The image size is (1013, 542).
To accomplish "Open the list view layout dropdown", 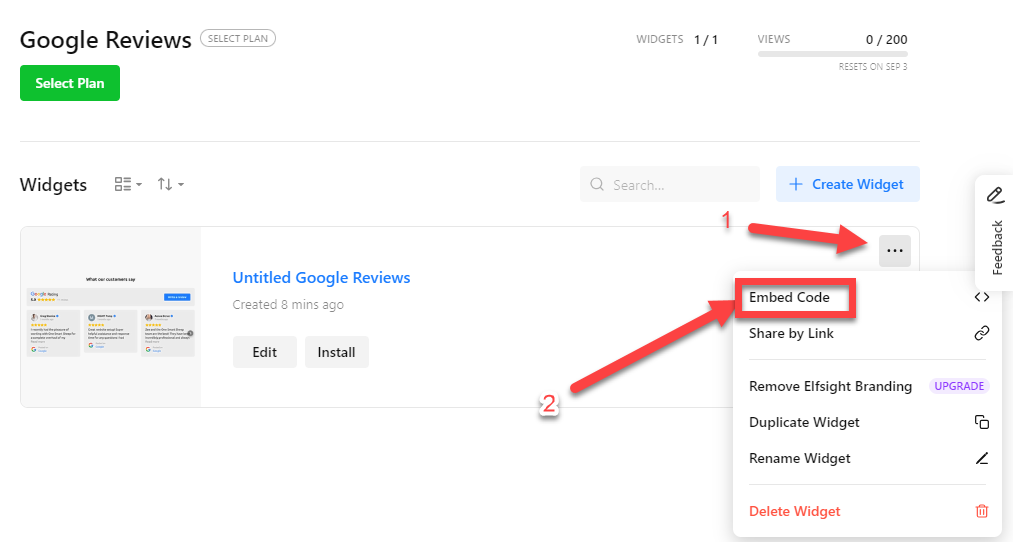I will (x=128, y=184).
